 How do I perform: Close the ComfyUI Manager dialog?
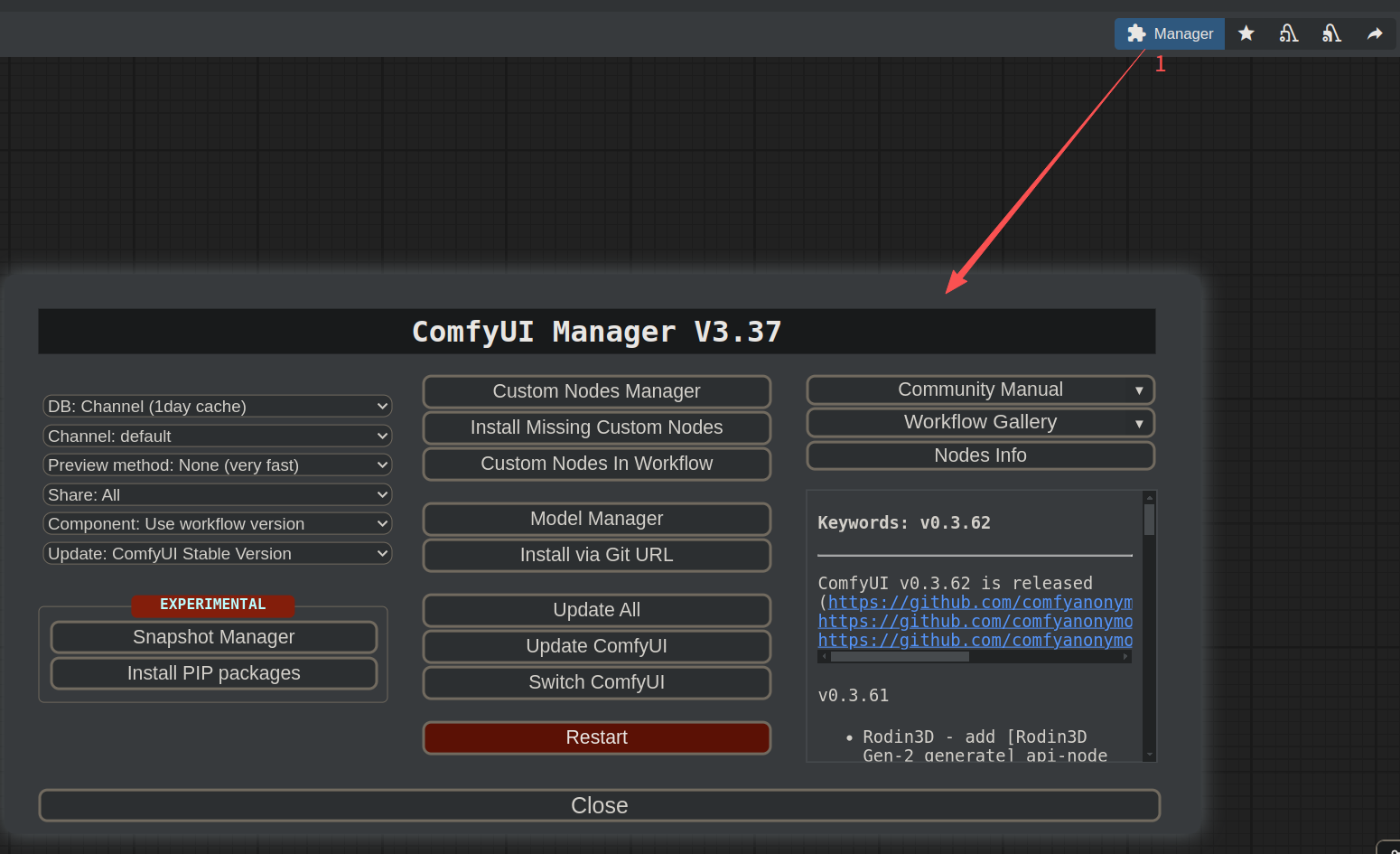click(x=600, y=805)
